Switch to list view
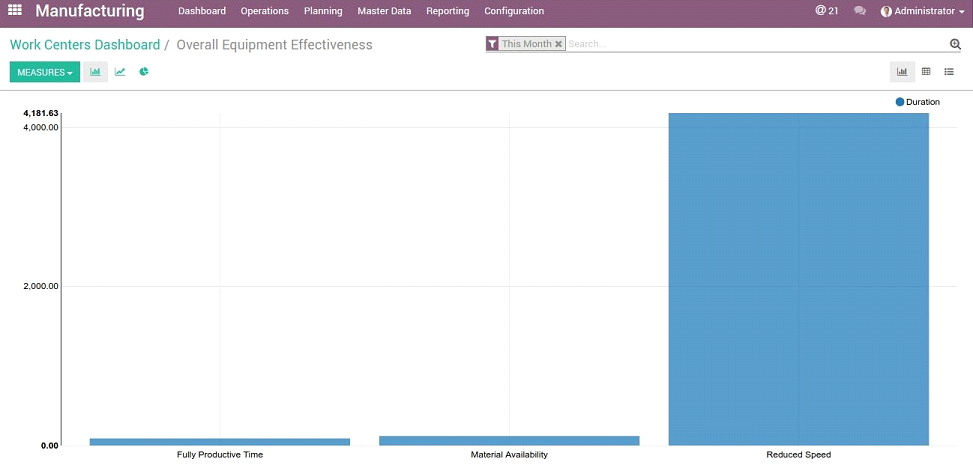This screenshot has width=973, height=465. pyautogui.click(x=949, y=72)
